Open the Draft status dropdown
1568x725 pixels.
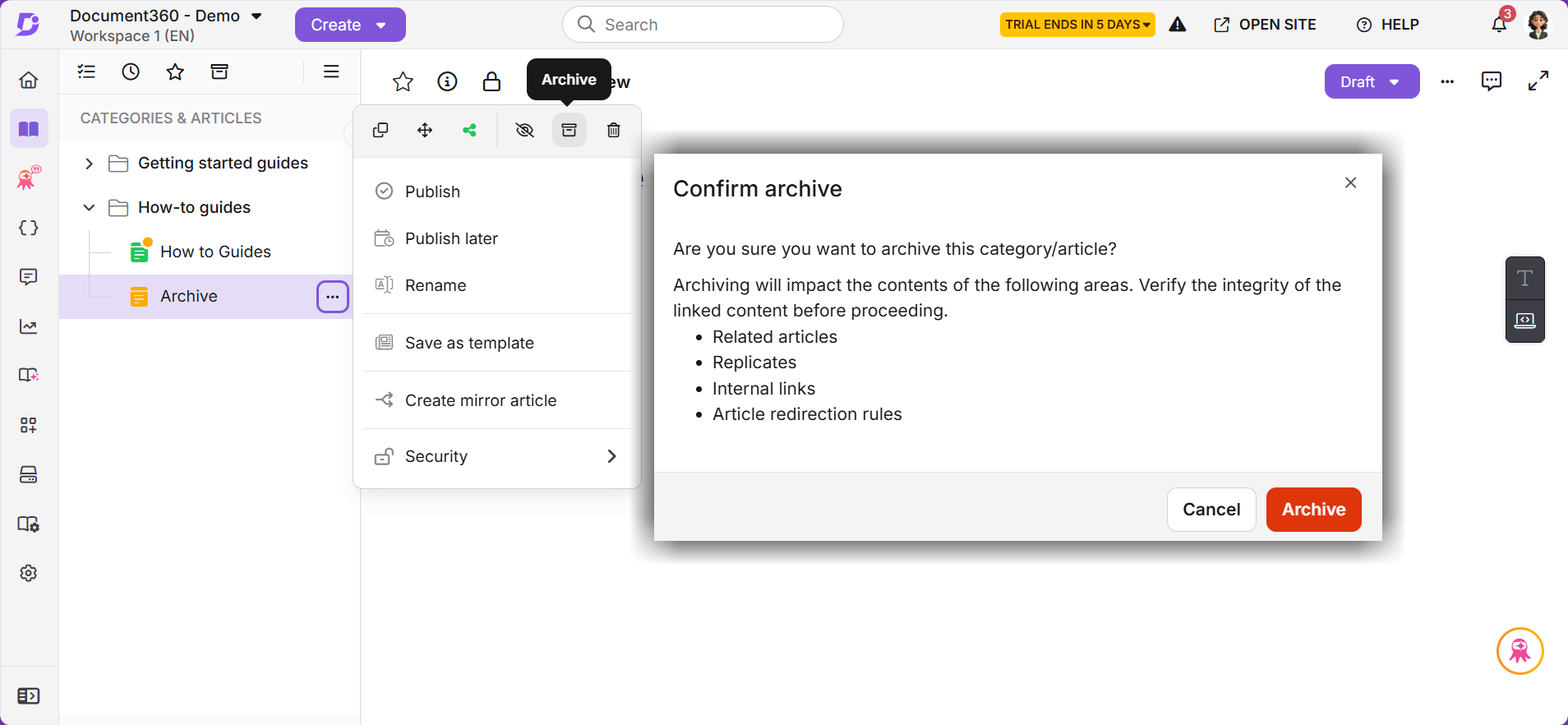[x=1372, y=81]
